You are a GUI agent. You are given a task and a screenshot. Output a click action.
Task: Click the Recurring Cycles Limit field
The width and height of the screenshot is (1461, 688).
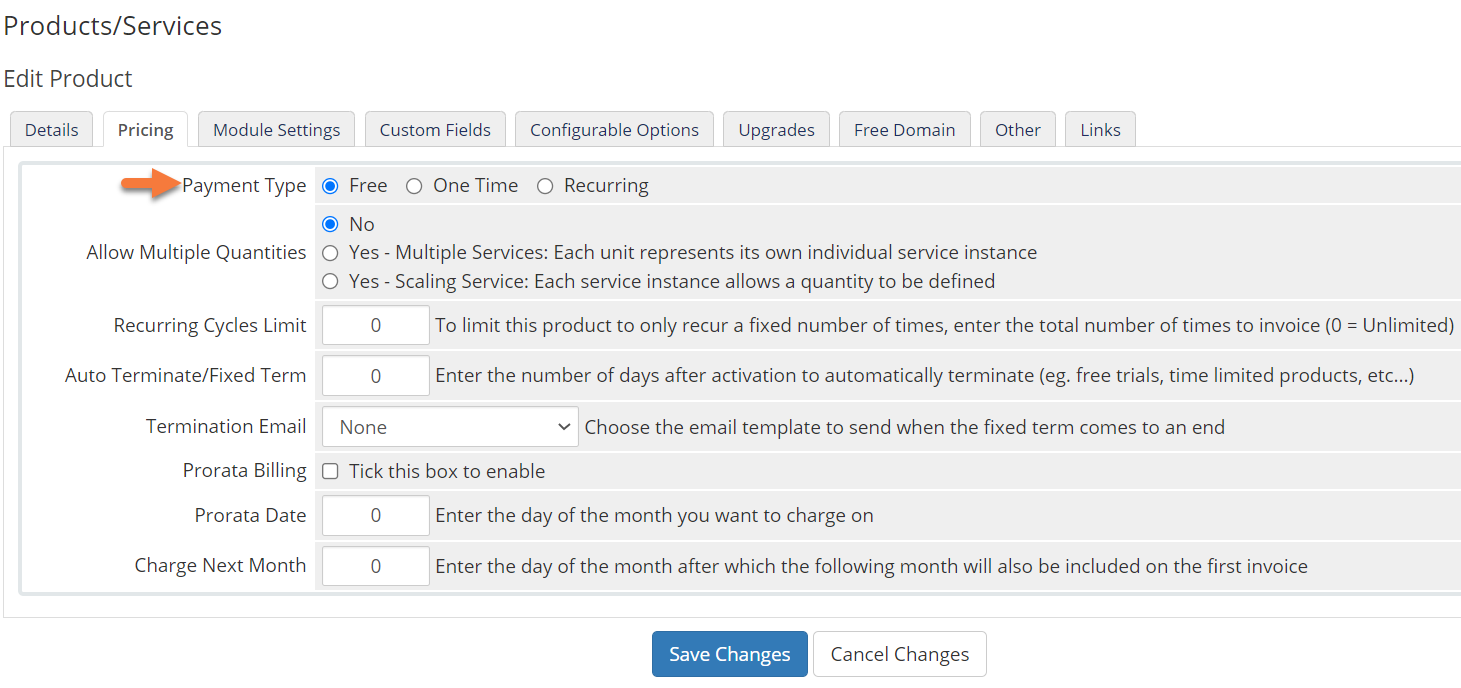pos(375,326)
